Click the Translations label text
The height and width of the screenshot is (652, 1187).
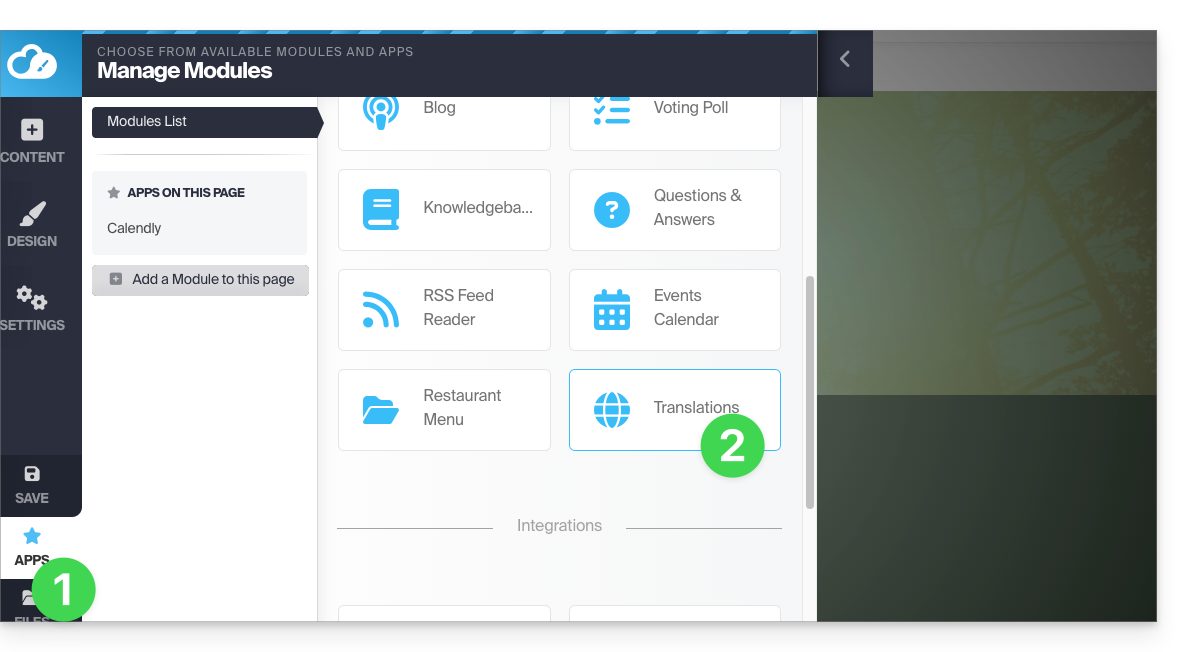696,407
